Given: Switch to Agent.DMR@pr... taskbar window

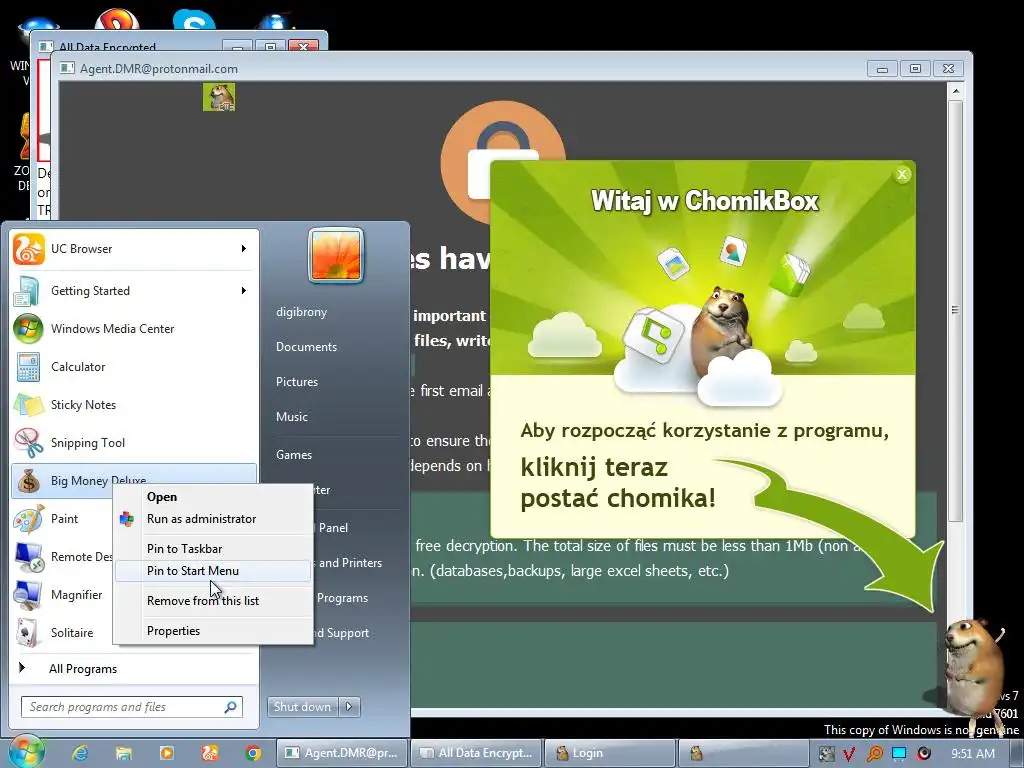Looking at the screenshot, I should coord(344,753).
